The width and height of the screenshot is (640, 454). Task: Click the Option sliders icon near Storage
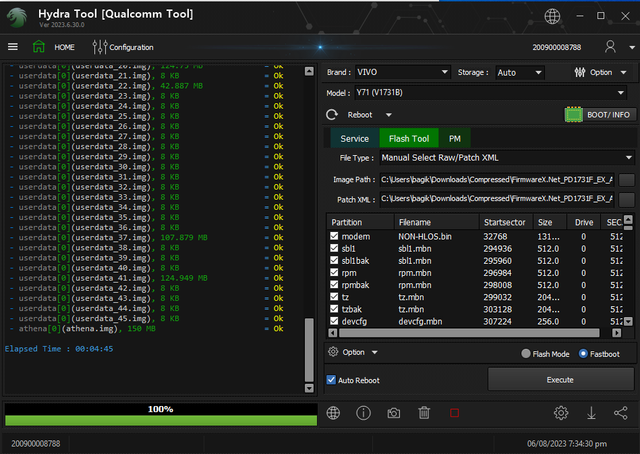[x=580, y=73]
